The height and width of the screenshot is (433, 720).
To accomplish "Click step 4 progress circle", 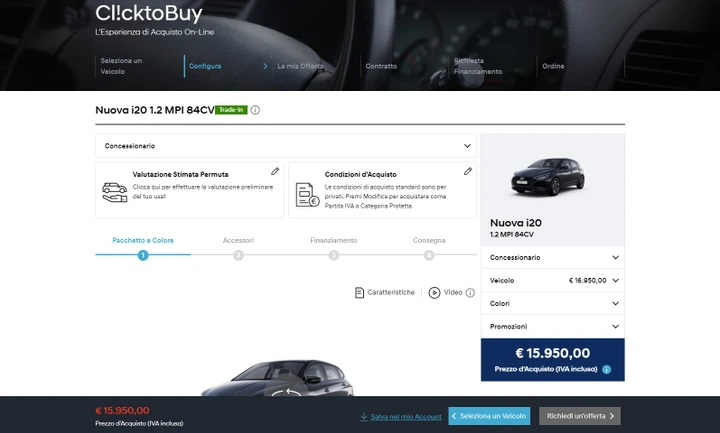I will (429, 255).
